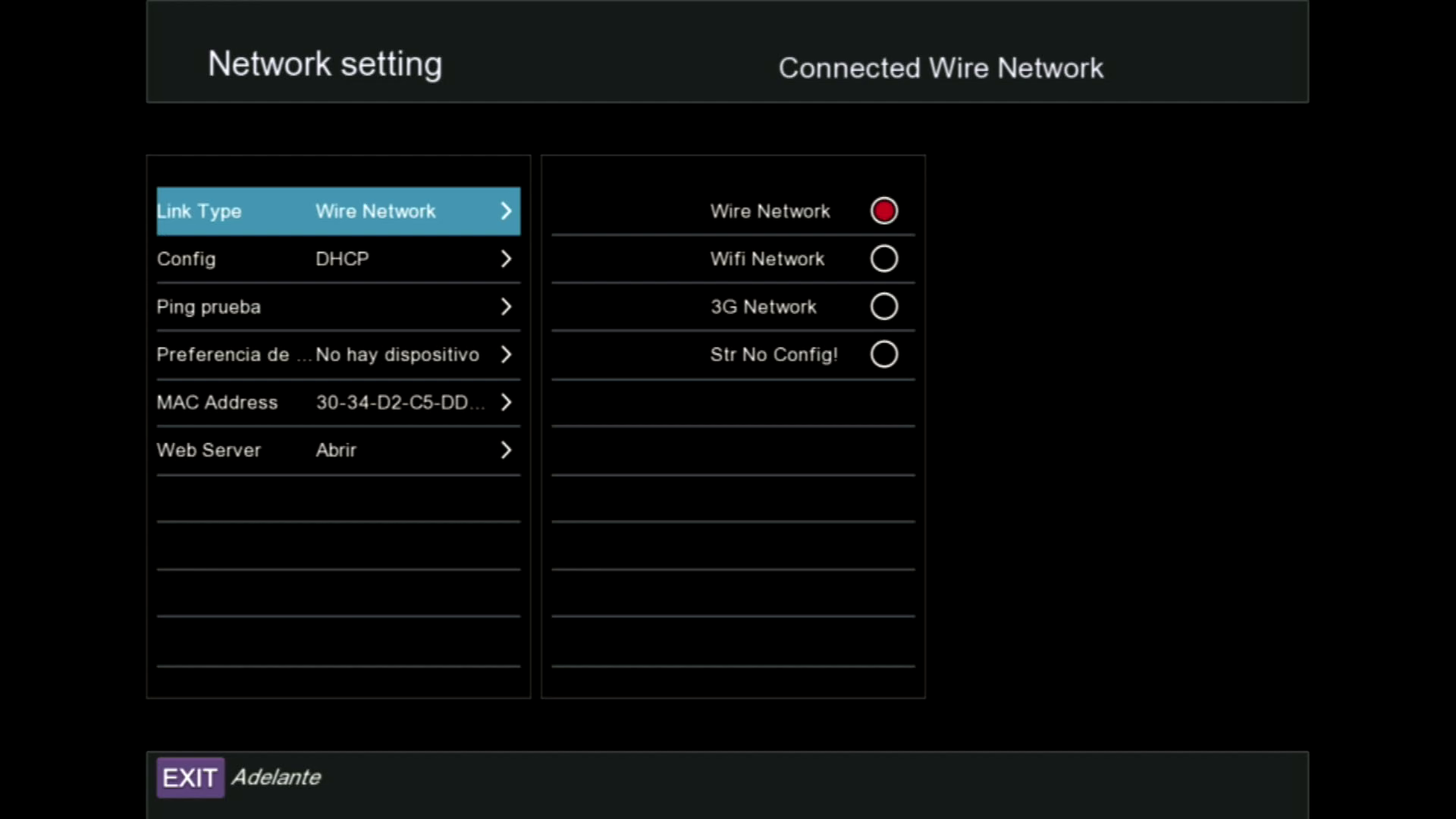Click the Abrir value for Web Server
Viewport: 1456px width, 819px height.
336,450
